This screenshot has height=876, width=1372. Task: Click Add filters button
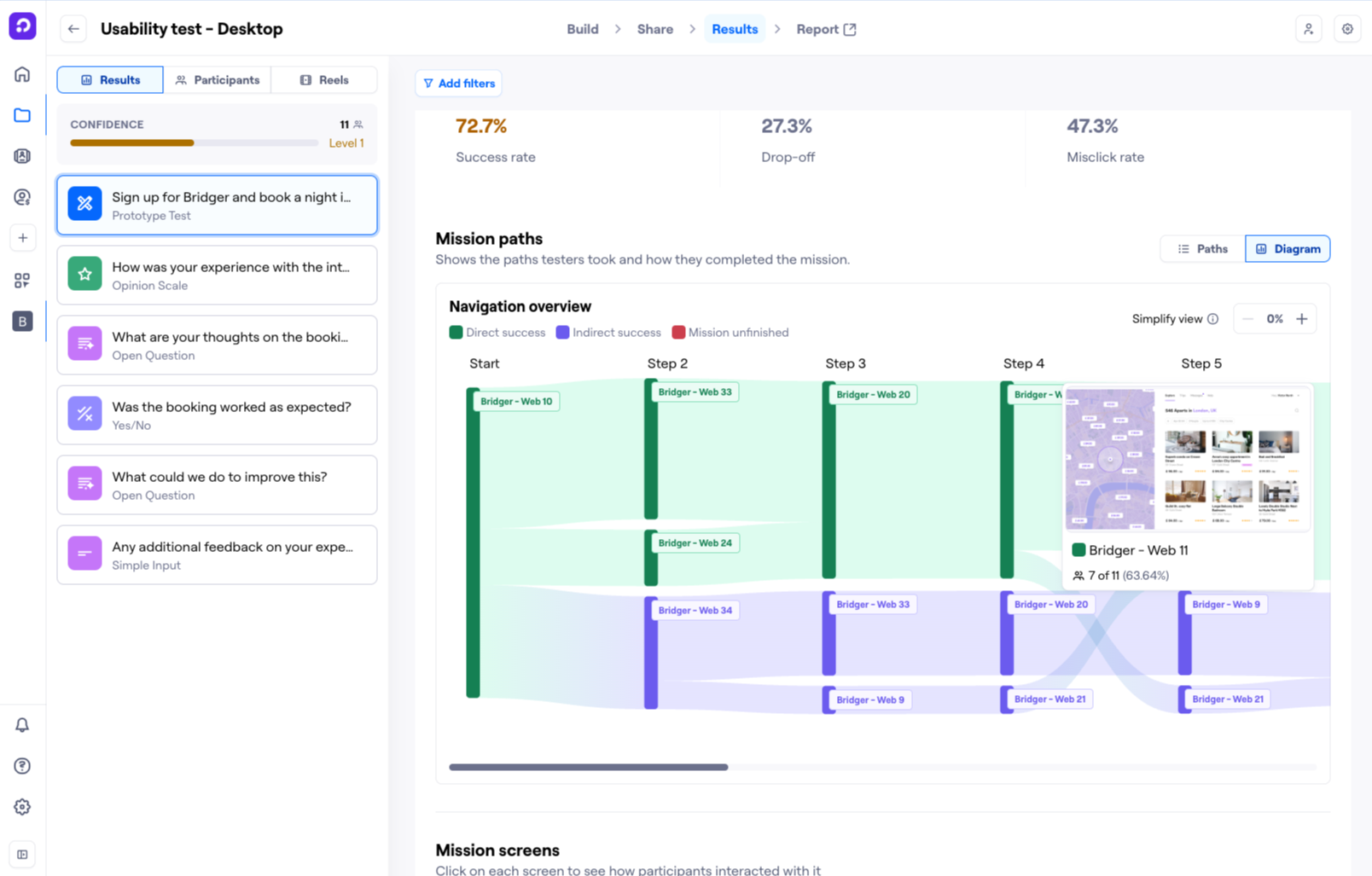pos(459,84)
